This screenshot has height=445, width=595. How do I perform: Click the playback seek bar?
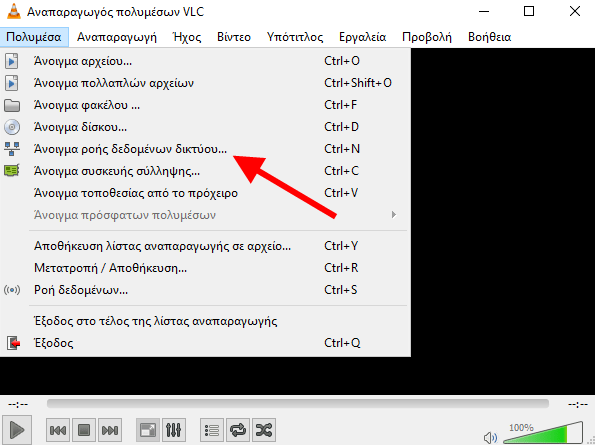pyautogui.click(x=298, y=403)
